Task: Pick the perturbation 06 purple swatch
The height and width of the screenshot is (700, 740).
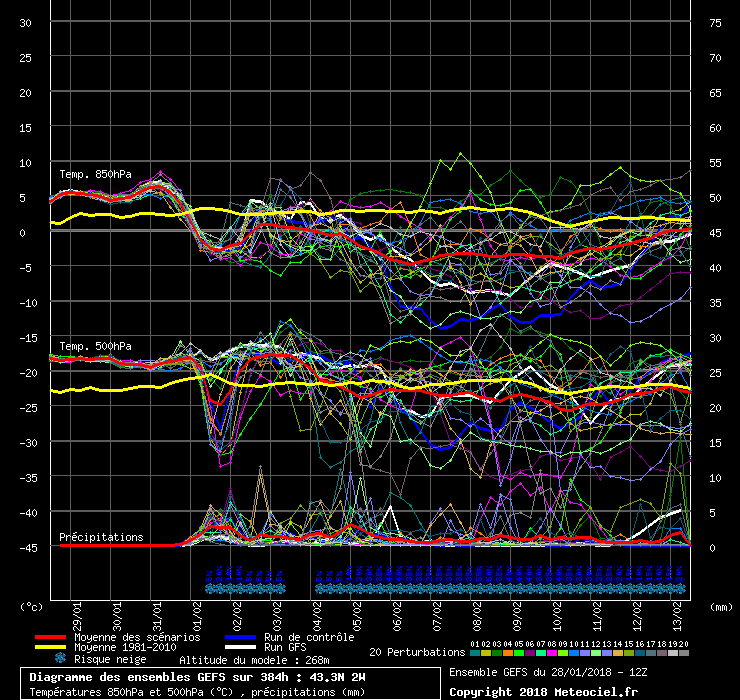Action: [530, 653]
